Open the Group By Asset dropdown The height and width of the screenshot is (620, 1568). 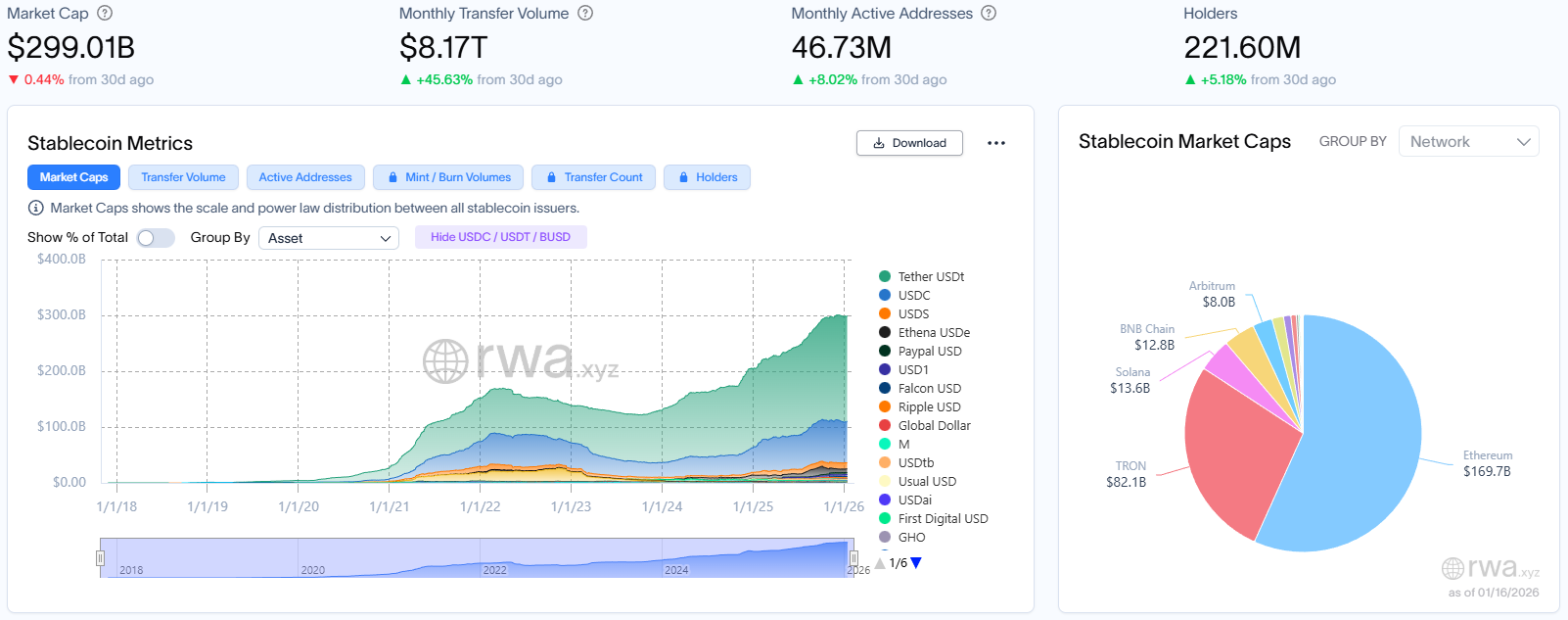point(328,238)
